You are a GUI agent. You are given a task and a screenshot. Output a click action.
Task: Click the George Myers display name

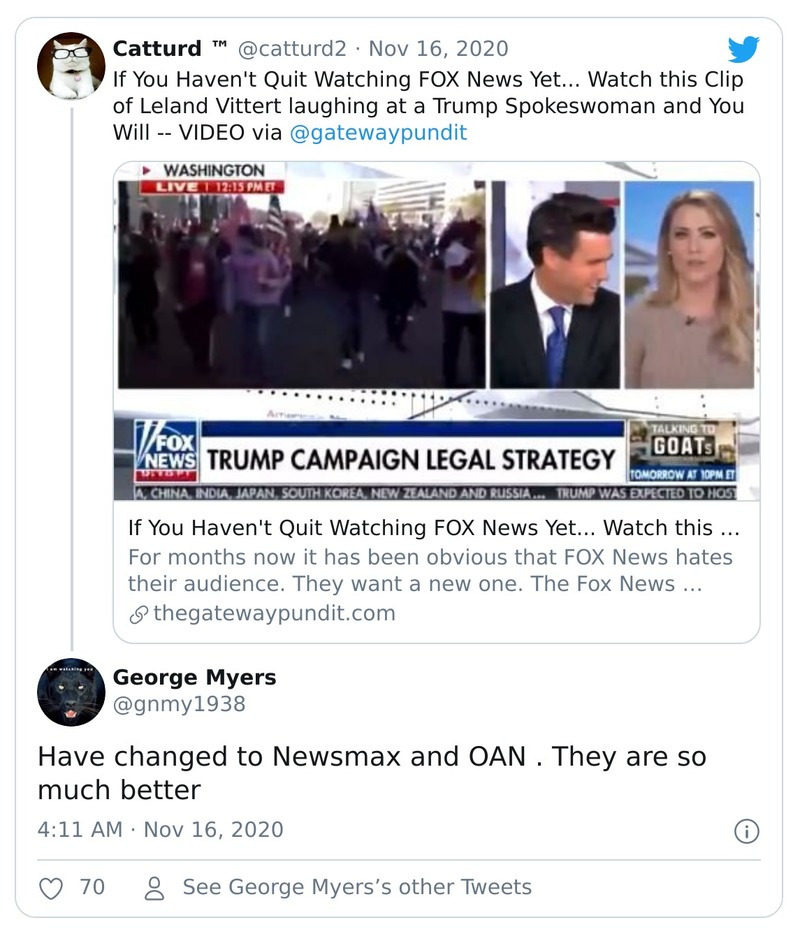pos(194,677)
